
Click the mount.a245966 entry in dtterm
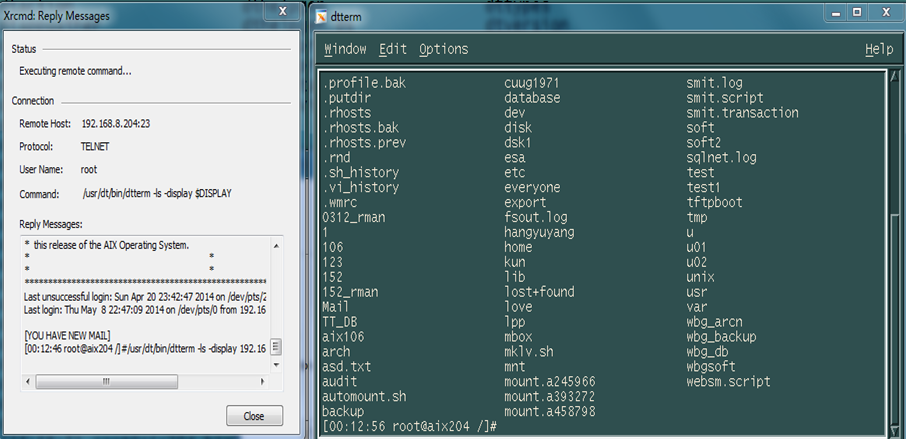(549, 382)
